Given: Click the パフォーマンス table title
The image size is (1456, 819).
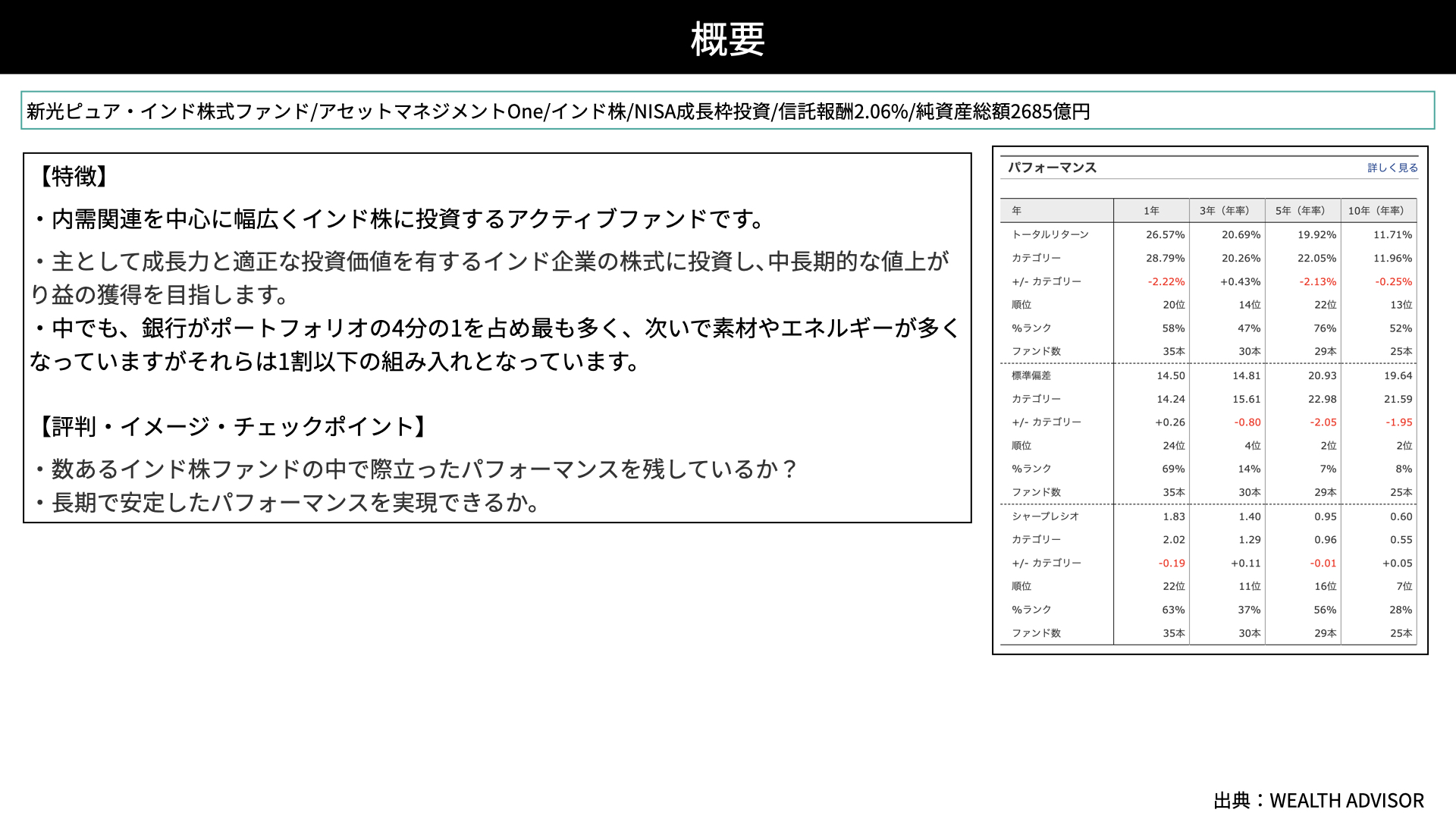Looking at the screenshot, I should tap(1052, 168).
